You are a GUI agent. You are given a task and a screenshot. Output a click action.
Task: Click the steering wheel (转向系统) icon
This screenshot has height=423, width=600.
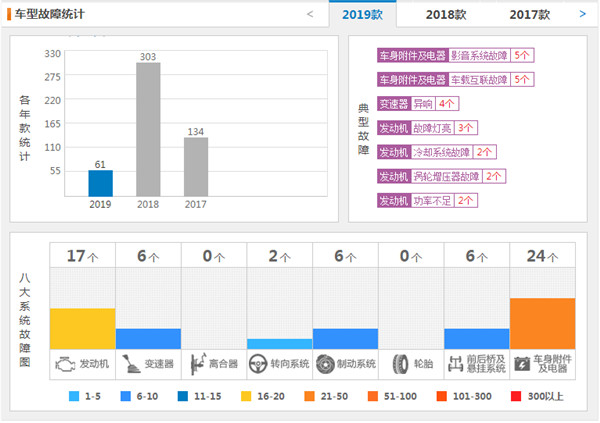258,364
